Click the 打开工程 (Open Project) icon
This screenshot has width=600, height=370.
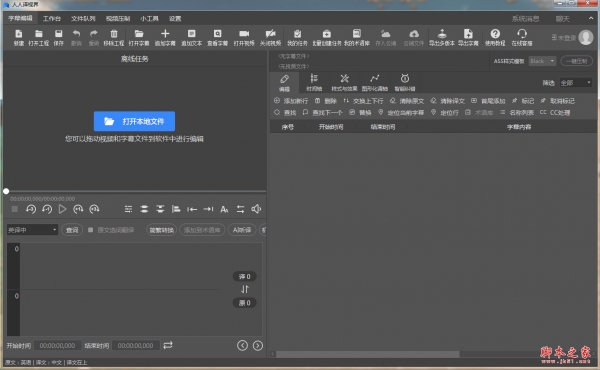[x=39, y=34]
